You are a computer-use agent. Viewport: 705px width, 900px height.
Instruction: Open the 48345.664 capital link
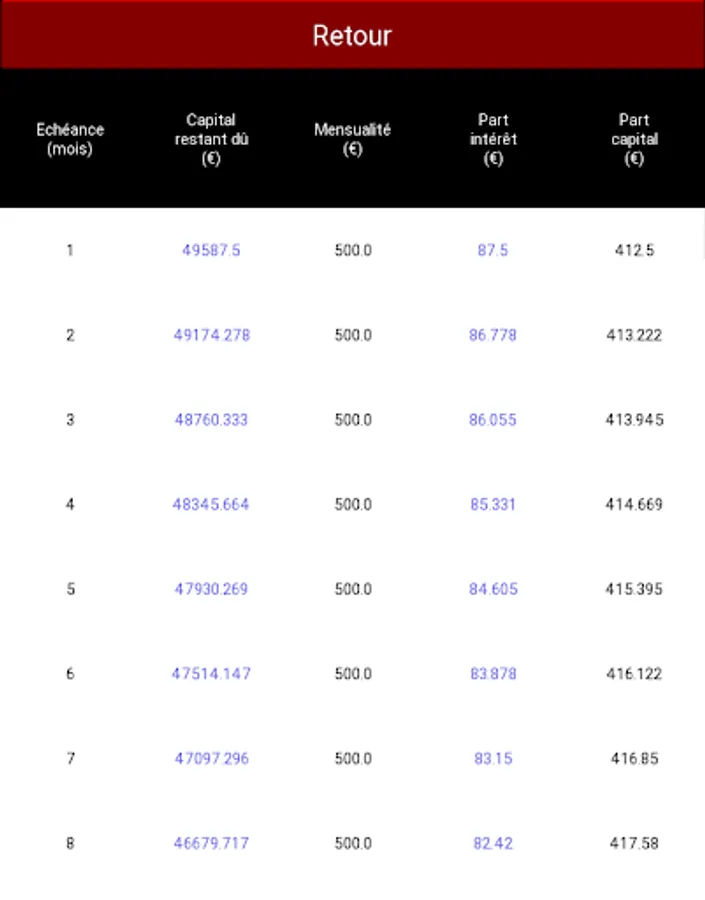(x=211, y=505)
